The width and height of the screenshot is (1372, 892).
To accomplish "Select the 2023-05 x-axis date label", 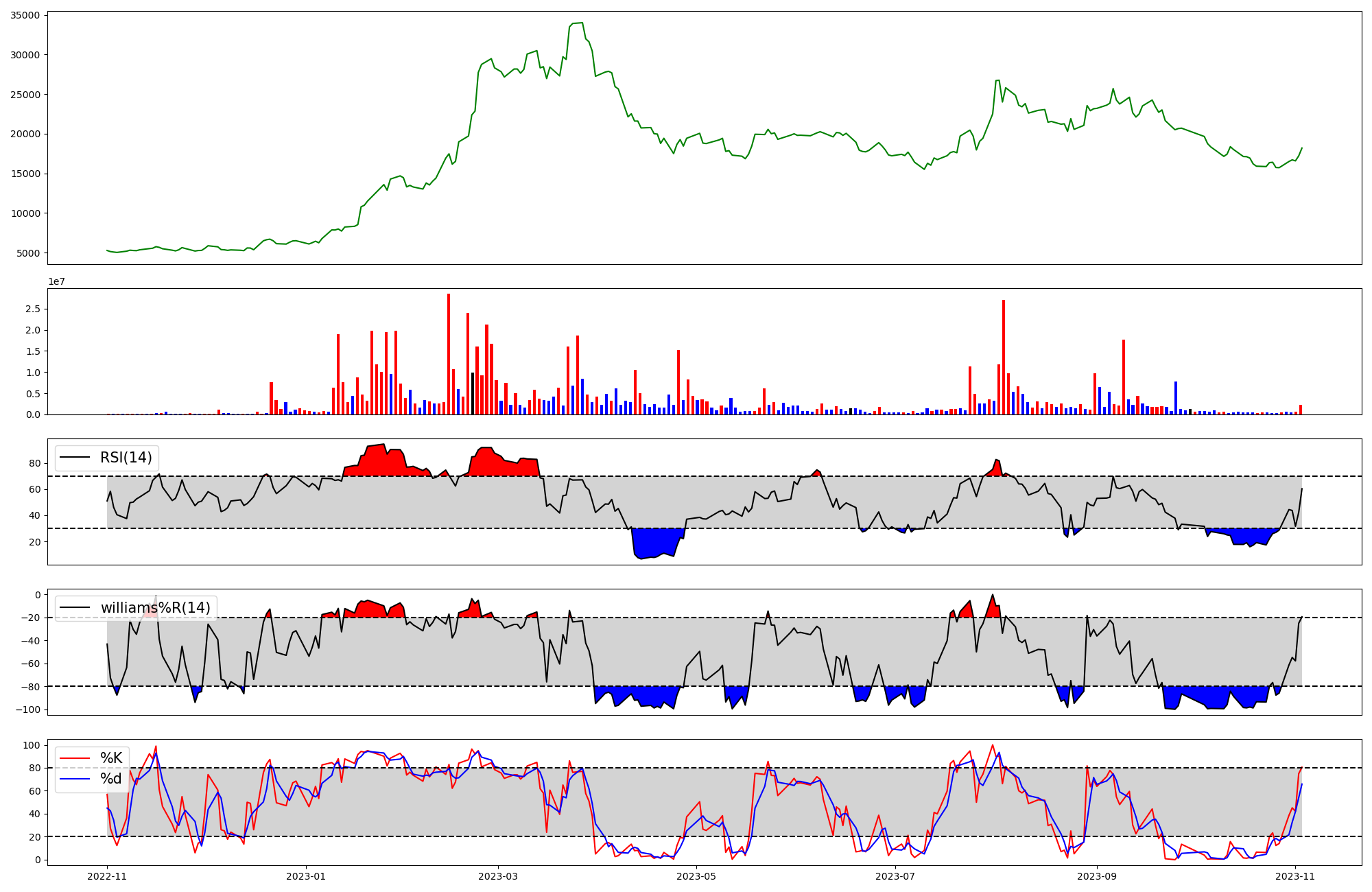I will pyautogui.click(x=696, y=876).
